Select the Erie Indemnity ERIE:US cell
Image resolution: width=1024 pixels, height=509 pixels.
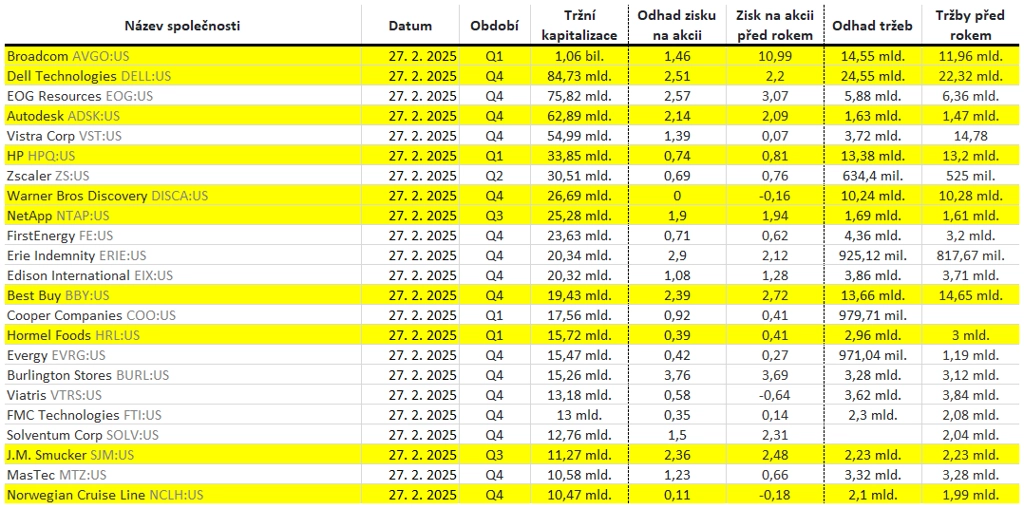(x=182, y=255)
